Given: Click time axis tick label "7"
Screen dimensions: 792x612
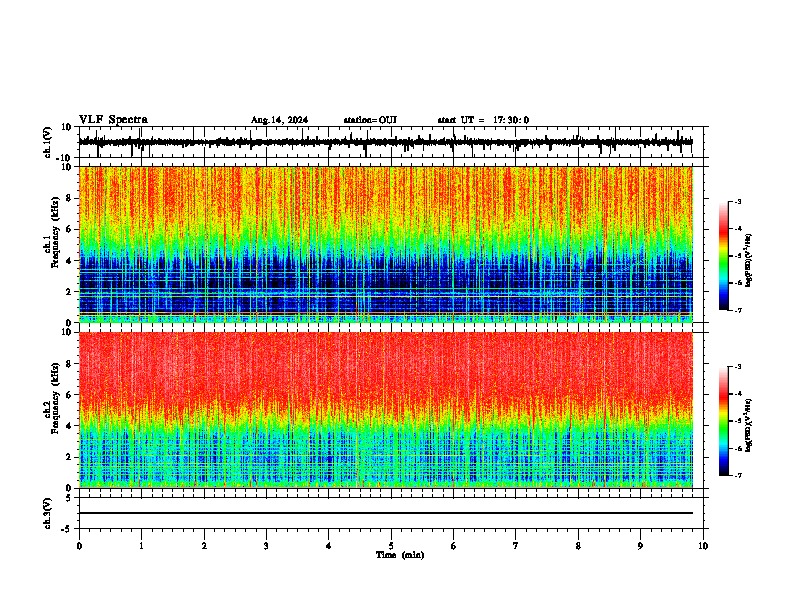Looking at the screenshot, I should pyautogui.click(x=516, y=546).
